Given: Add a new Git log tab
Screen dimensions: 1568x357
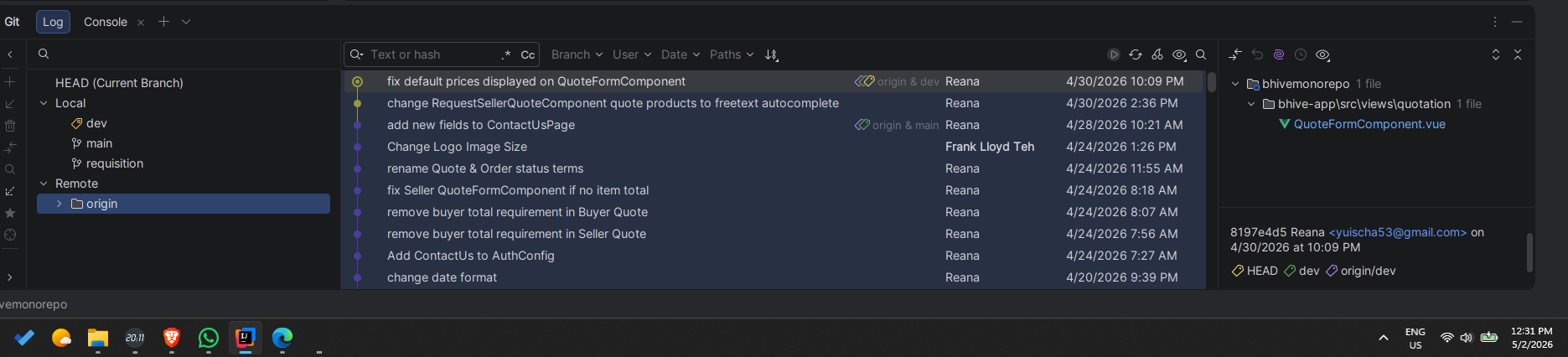Looking at the screenshot, I should [163, 22].
